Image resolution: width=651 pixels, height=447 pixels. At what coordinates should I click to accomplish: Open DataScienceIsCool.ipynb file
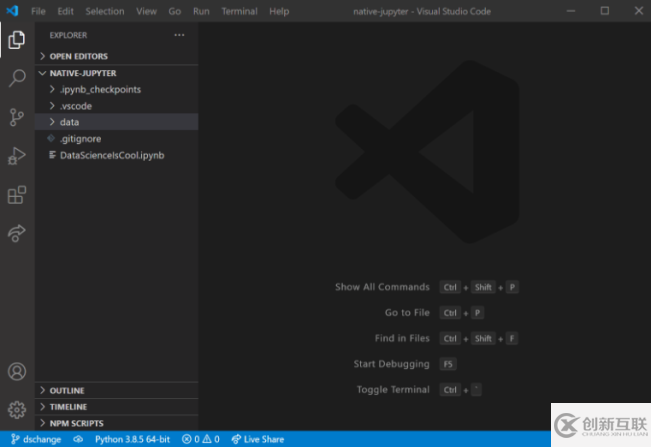(111, 155)
